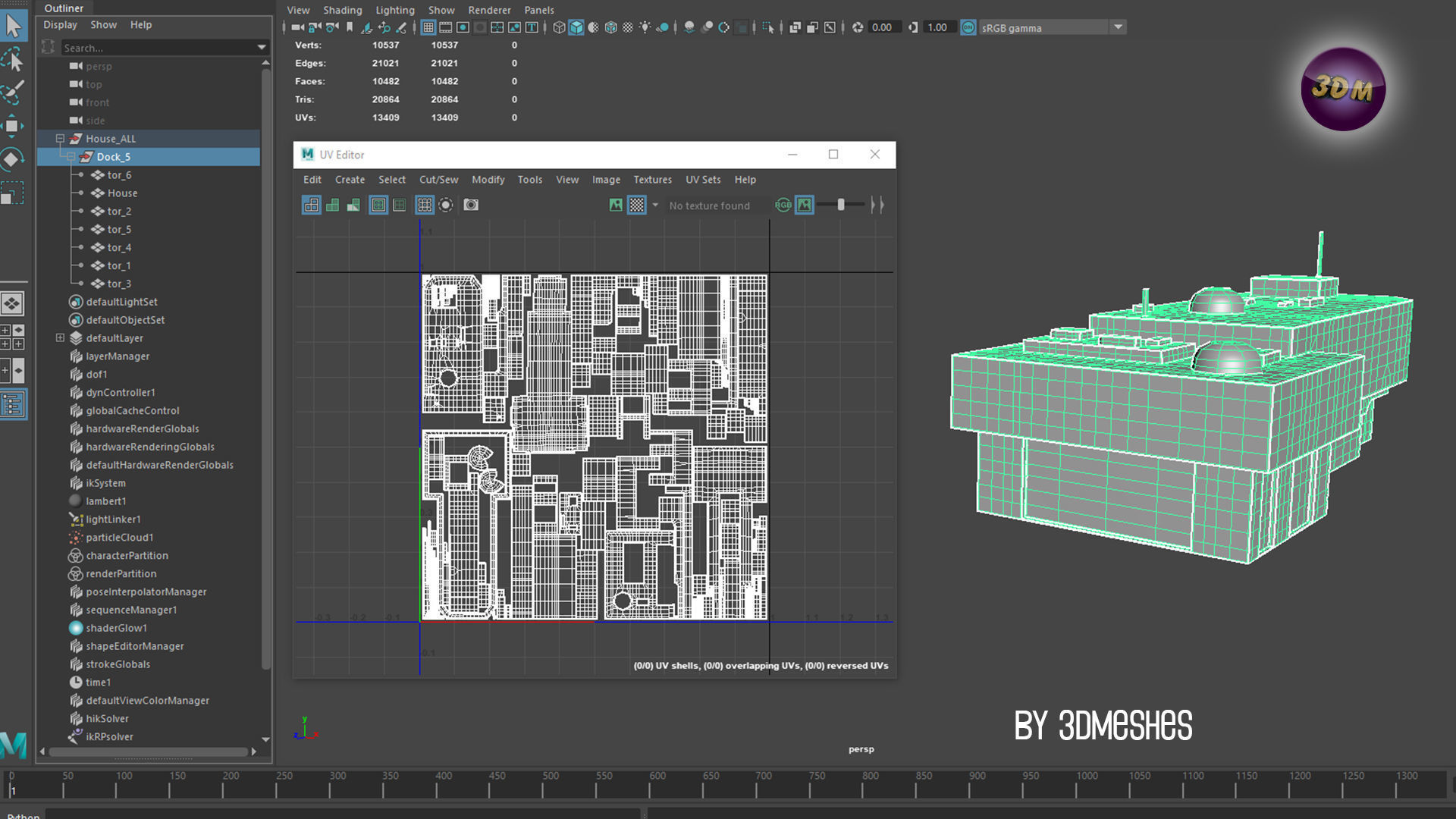Expand the defaultLayer node

60,338
